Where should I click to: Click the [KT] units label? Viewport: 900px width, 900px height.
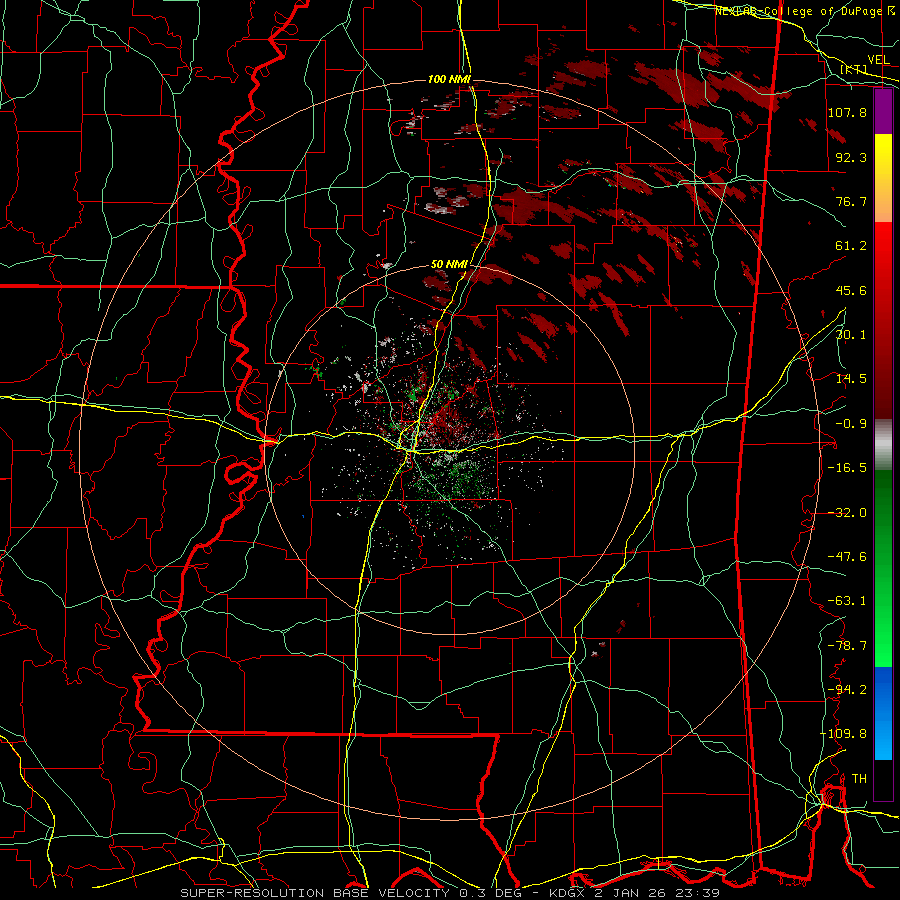coord(854,69)
